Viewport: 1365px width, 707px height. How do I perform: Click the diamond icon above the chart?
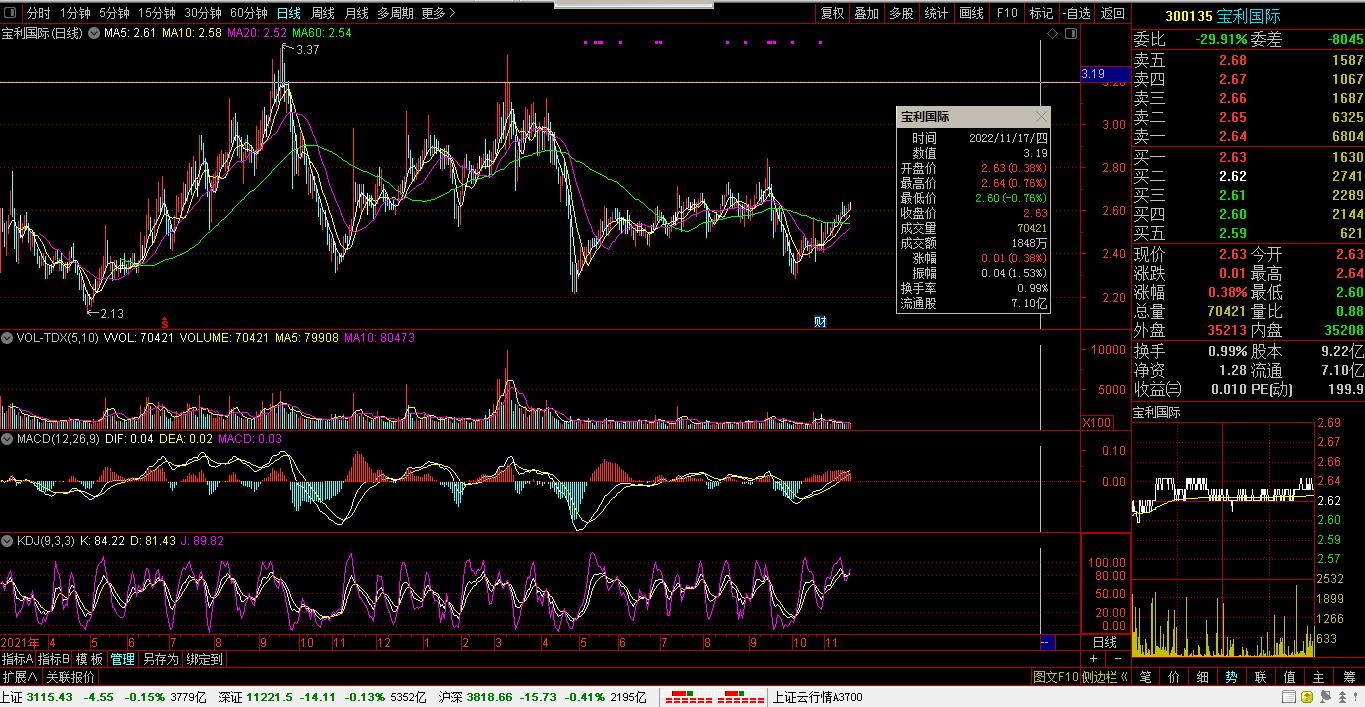coord(1052,34)
